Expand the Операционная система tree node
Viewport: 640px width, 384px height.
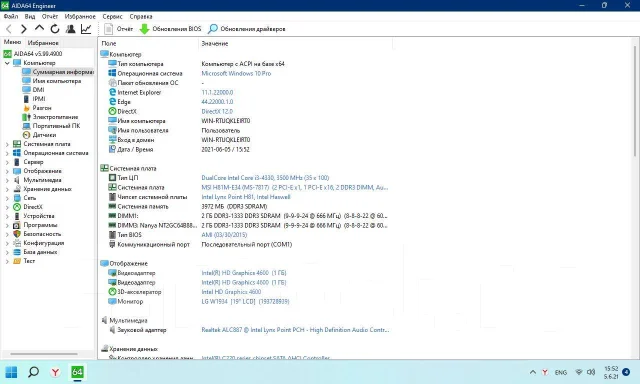(x=7, y=153)
